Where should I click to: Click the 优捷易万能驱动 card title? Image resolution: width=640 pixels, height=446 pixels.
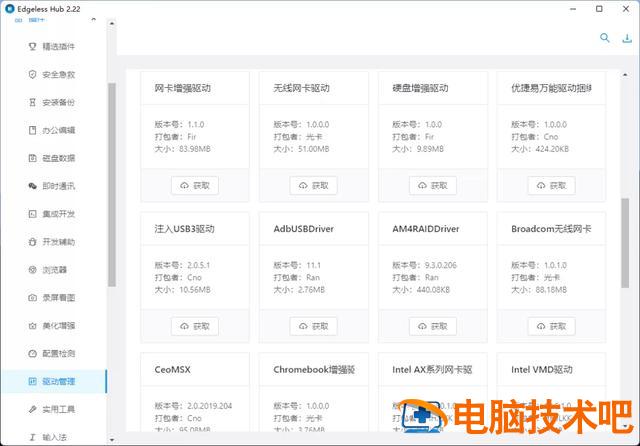pyautogui.click(x=551, y=88)
